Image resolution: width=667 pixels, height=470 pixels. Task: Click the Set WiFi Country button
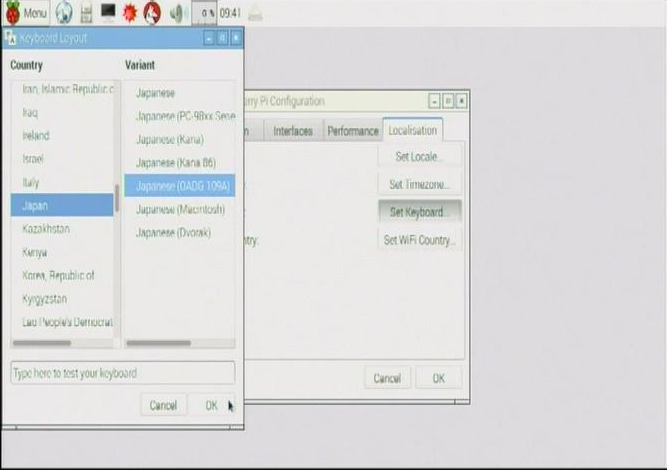(419, 240)
